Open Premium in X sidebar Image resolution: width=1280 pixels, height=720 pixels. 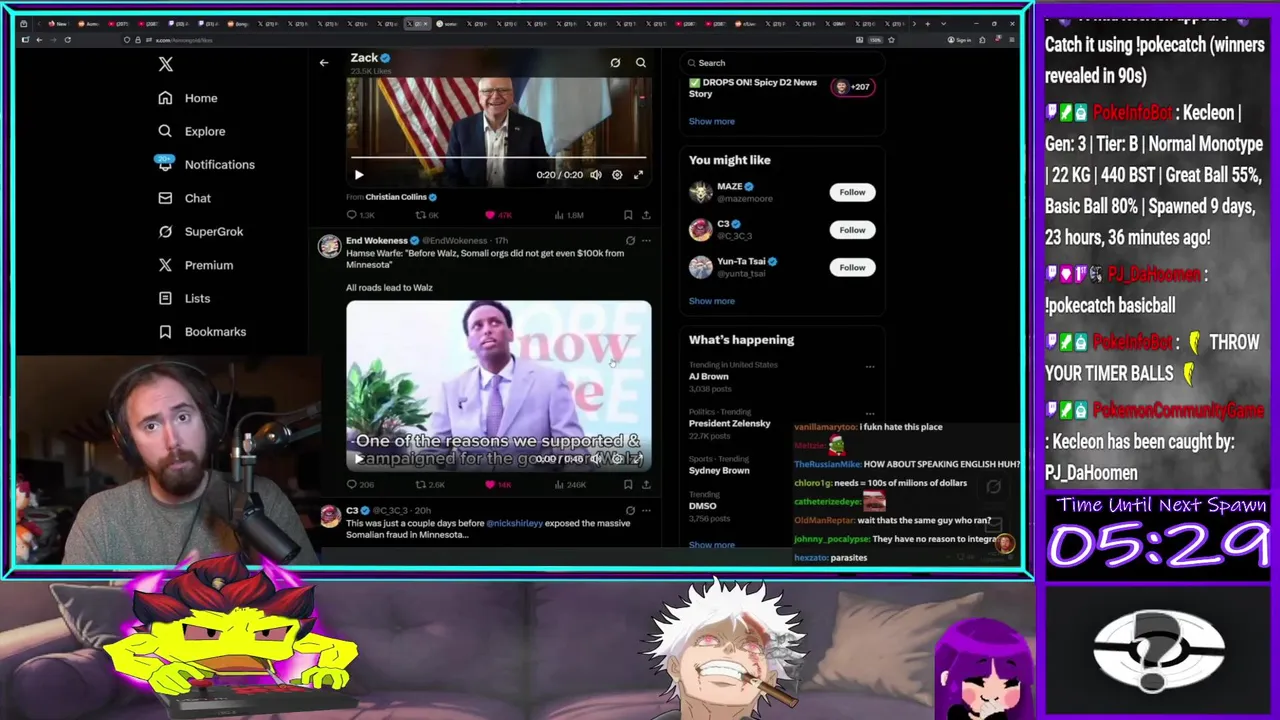coord(196,265)
